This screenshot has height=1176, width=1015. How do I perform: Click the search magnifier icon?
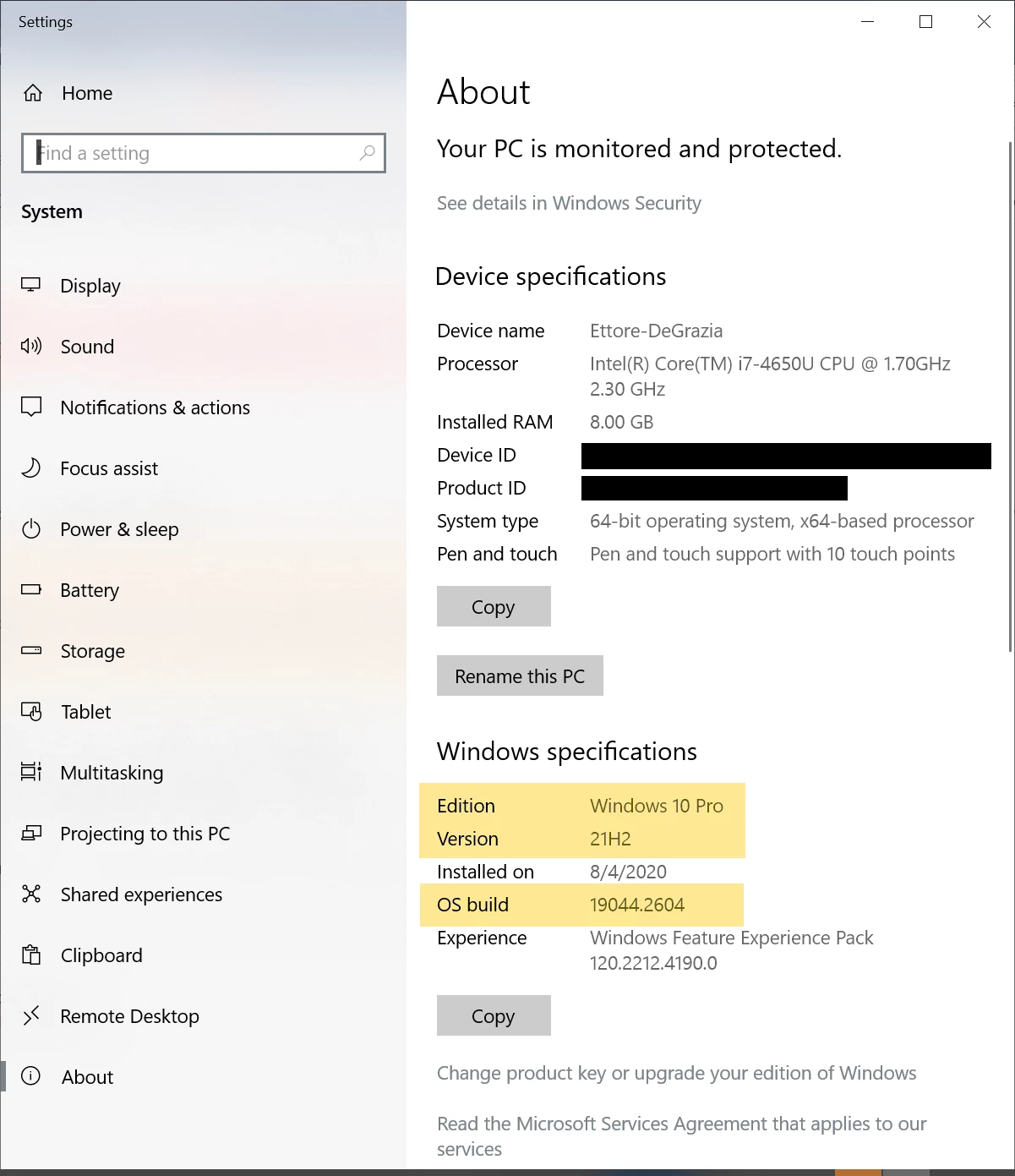click(367, 153)
